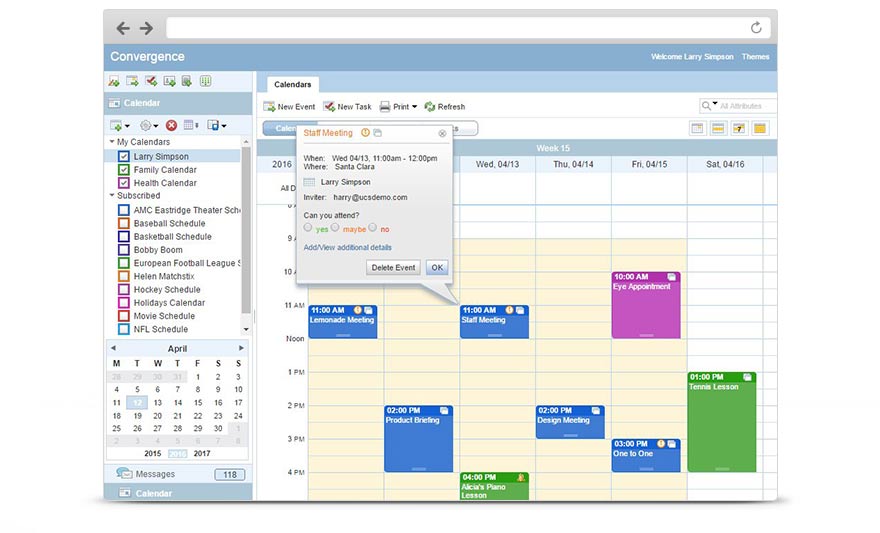Click the bottom Calendar panel bar
The height and width of the screenshot is (533, 880).
pos(178,493)
